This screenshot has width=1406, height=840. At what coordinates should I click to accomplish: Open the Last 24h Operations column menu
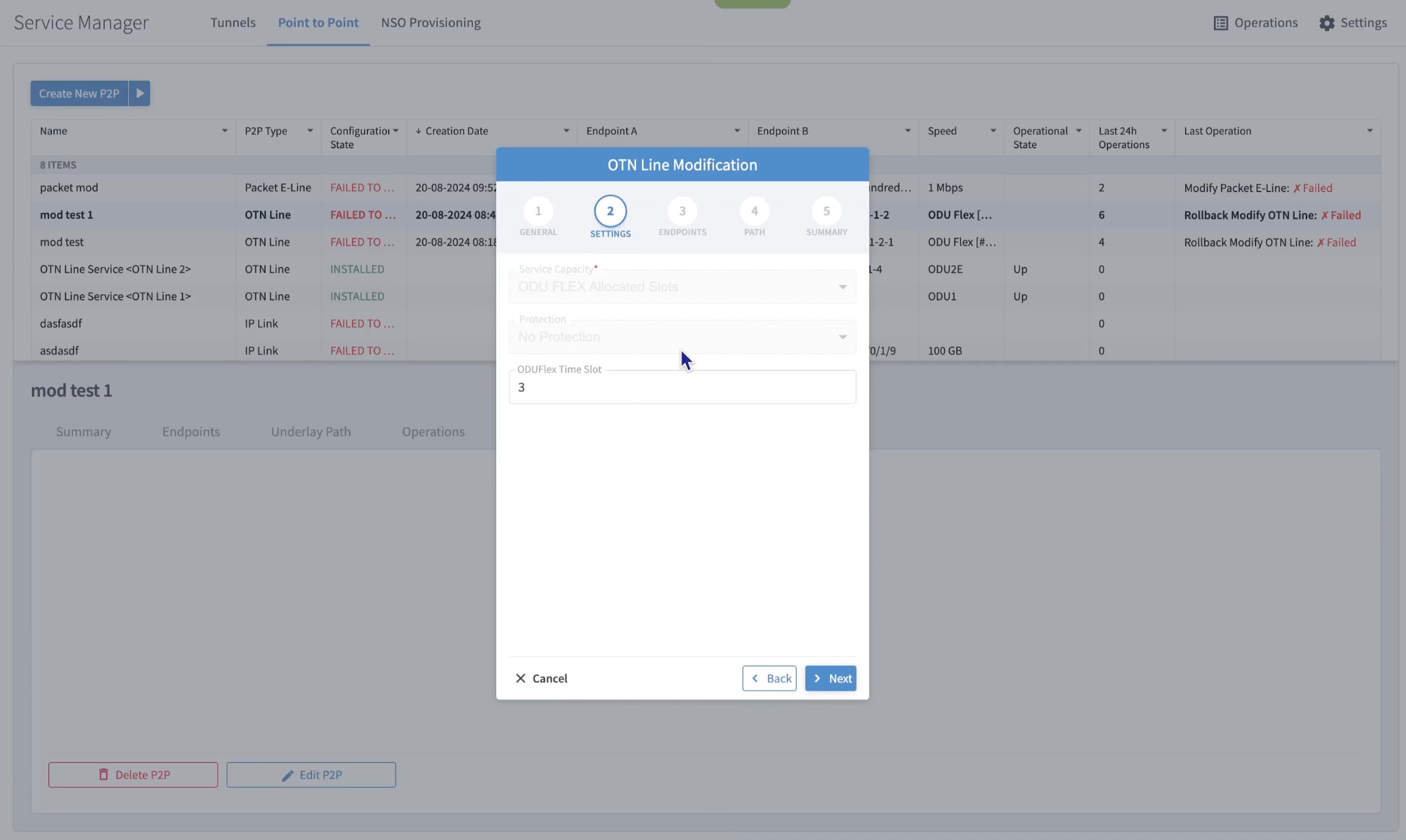(1164, 130)
